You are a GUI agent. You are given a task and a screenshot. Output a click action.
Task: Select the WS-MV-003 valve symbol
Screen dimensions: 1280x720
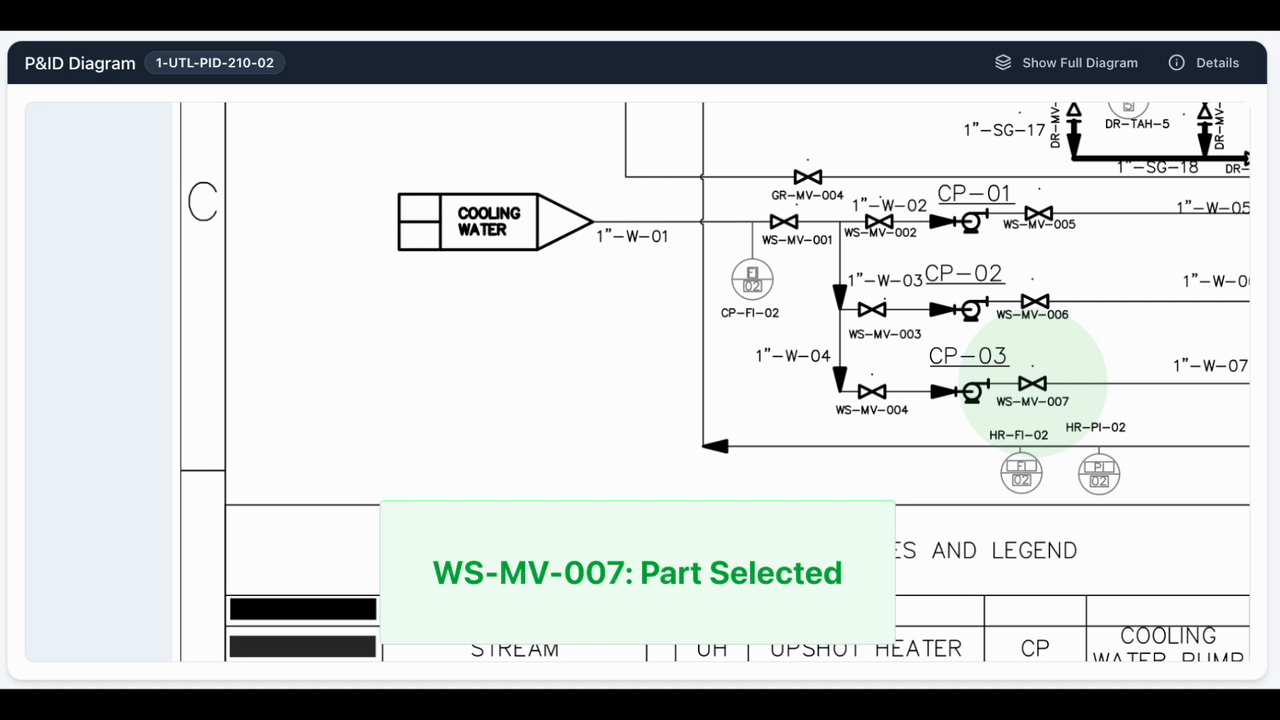pyautogui.click(x=872, y=310)
